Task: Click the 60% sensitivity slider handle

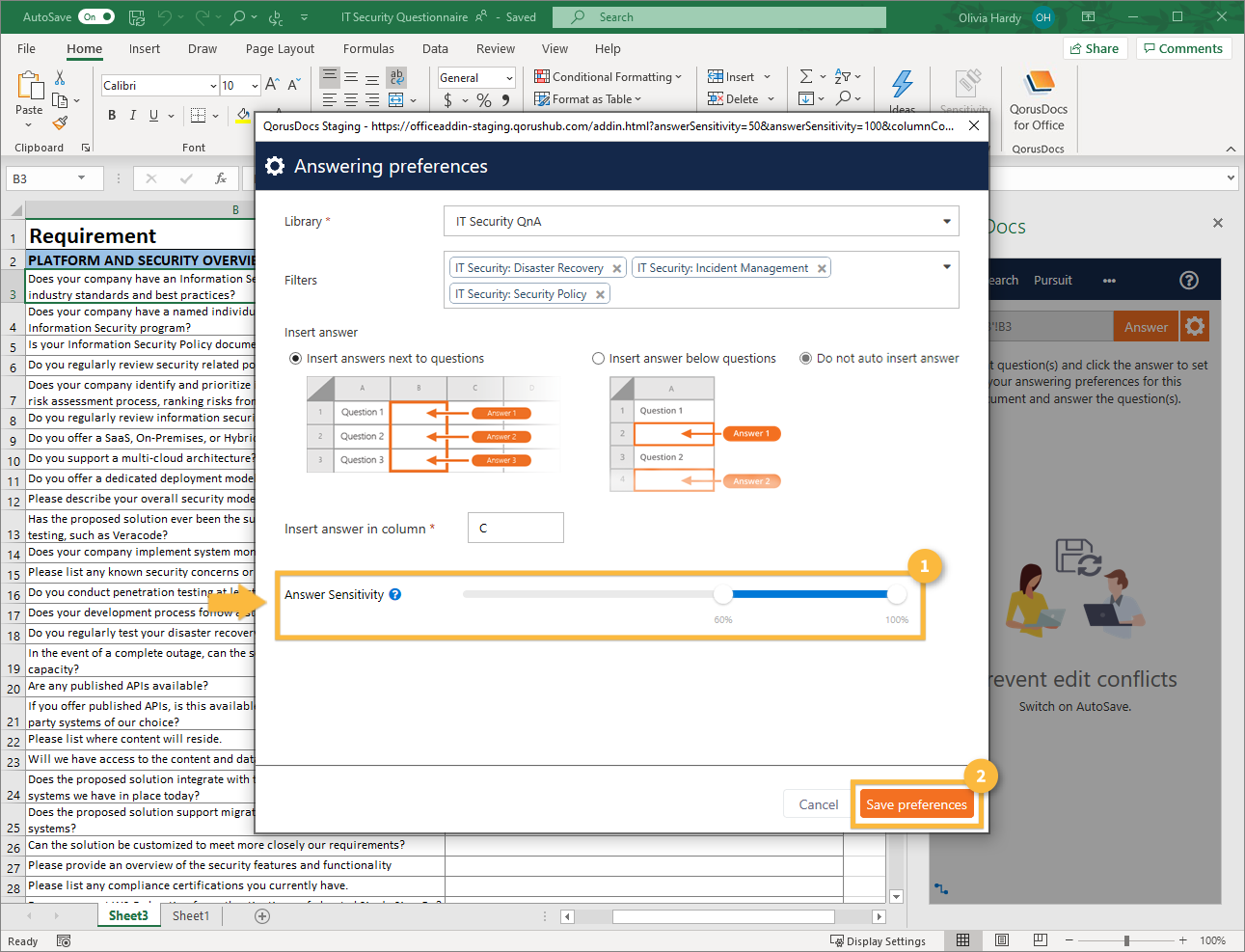Action: point(723,594)
